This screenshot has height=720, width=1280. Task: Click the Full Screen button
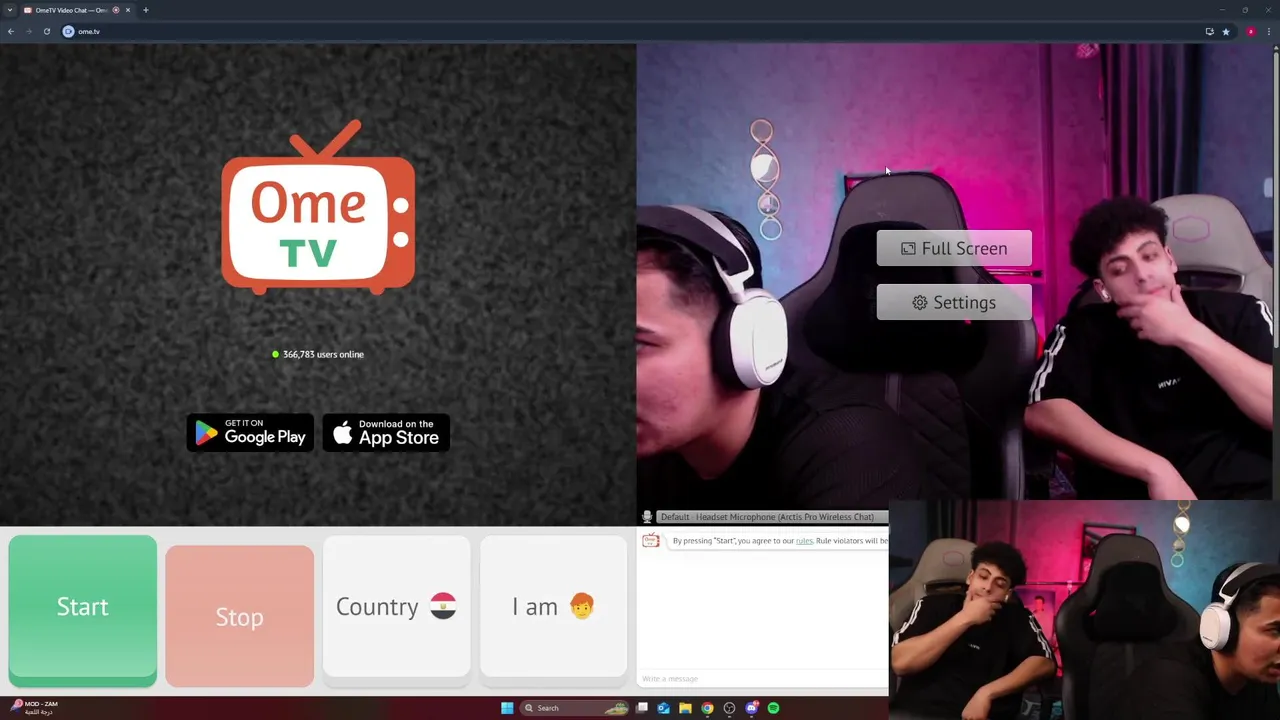[954, 248]
